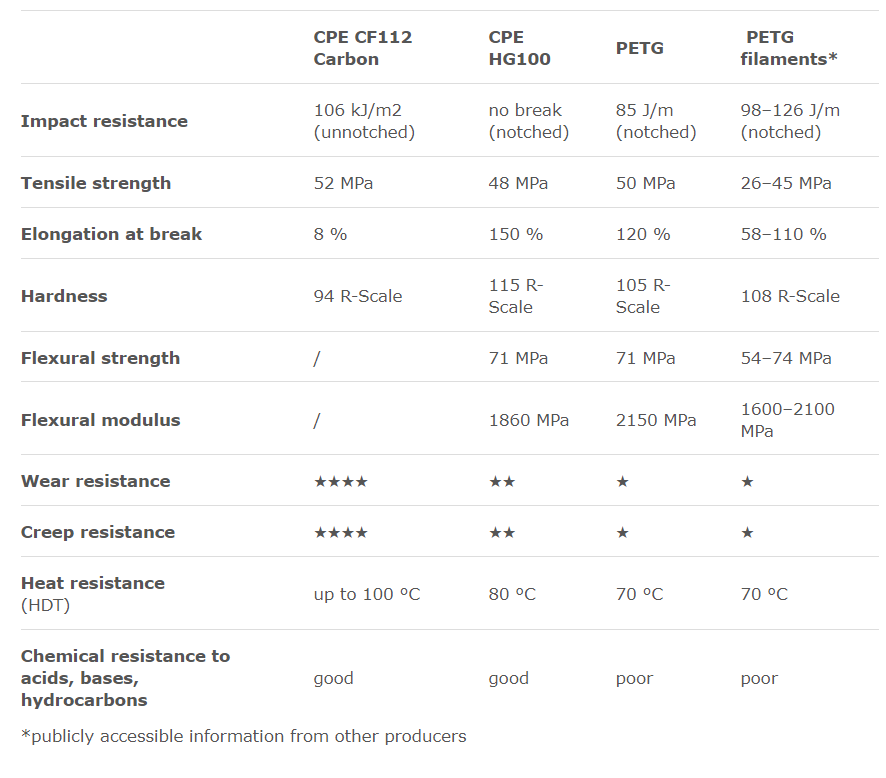Image resolution: width=886 pixels, height=778 pixels.
Task: Select the CPE HG100 column header
Action: (x=519, y=48)
